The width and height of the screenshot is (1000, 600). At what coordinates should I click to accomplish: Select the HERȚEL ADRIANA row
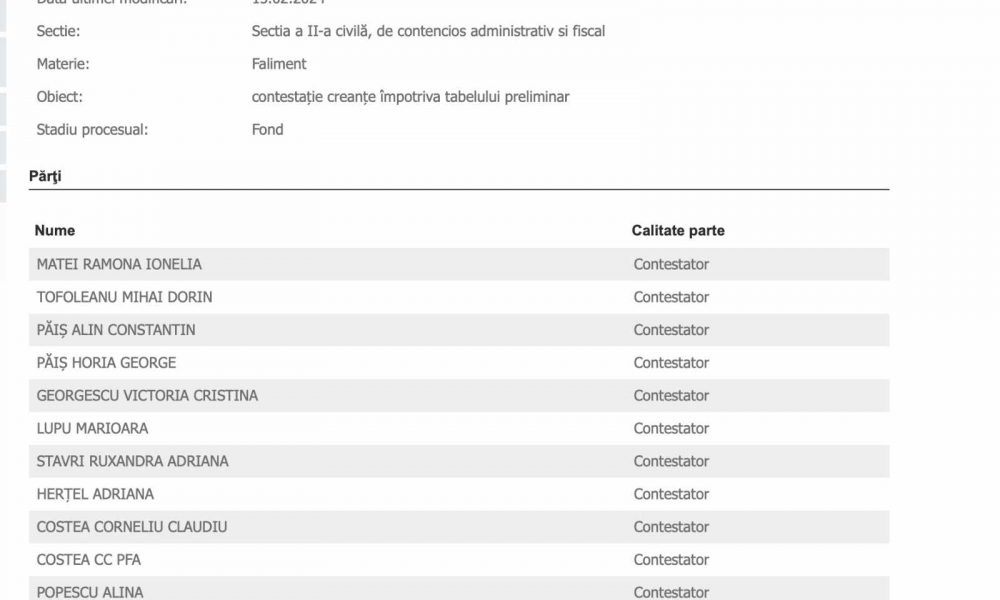pos(95,494)
